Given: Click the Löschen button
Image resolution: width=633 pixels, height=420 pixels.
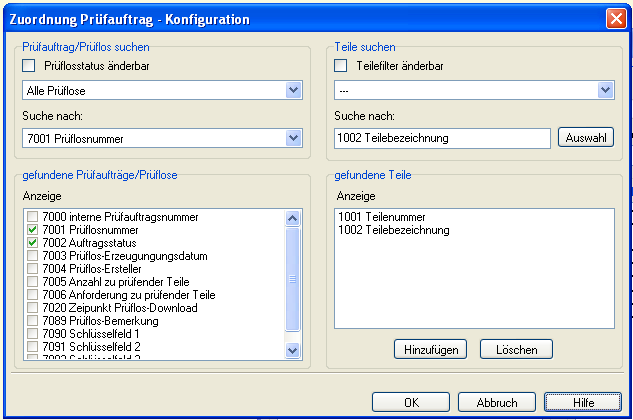Looking at the screenshot, I should 516,349.
